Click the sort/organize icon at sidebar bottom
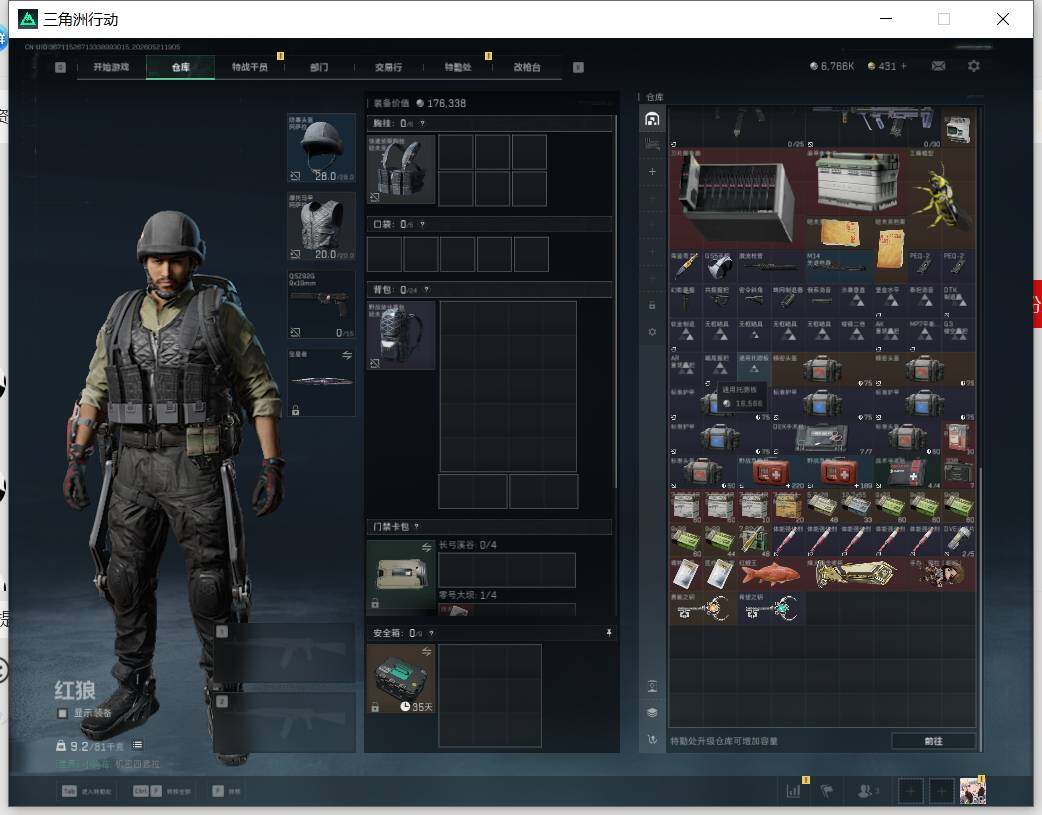The image size is (1042, 815). coord(652,739)
